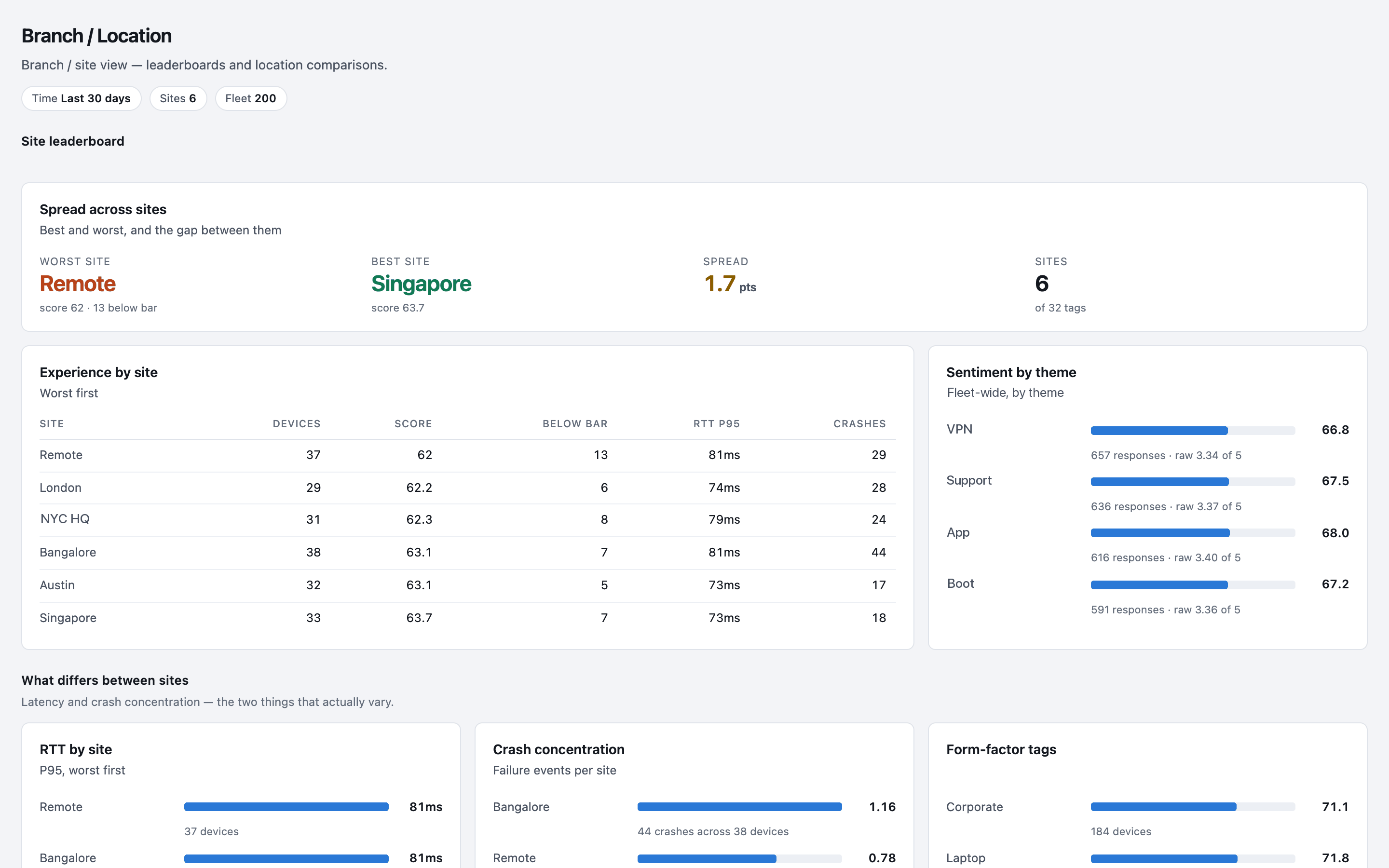Click the Remote worst site name
This screenshot has height=868, width=1389.
(x=78, y=284)
